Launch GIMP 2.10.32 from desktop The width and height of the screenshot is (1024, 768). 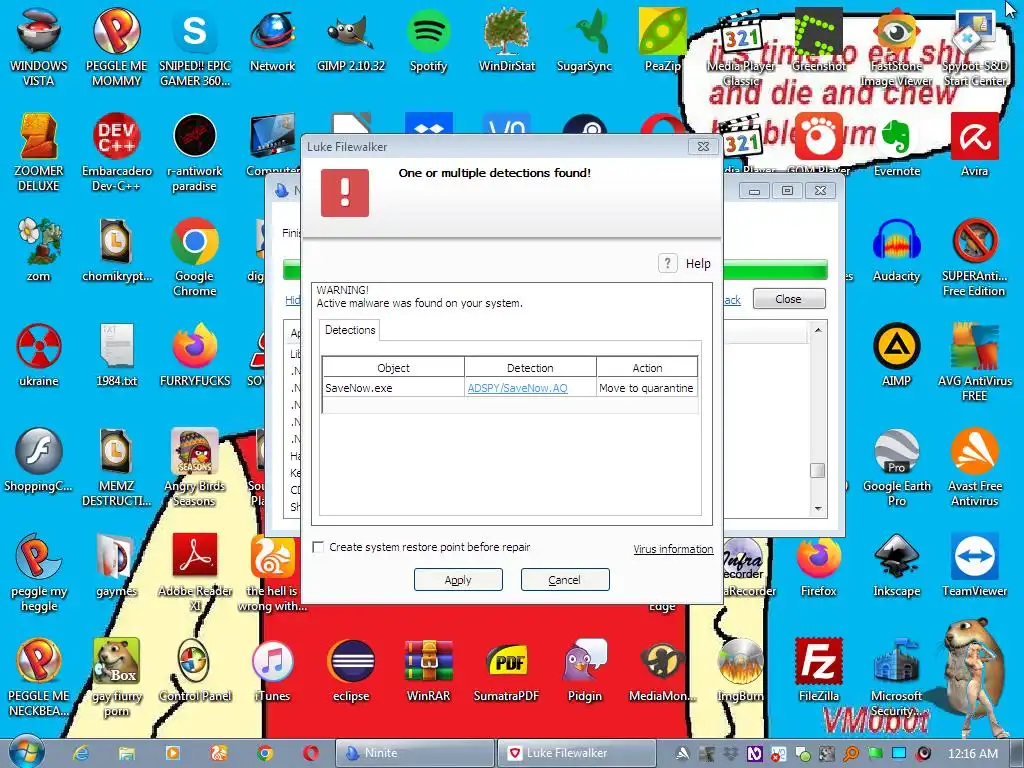coord(351,40)
